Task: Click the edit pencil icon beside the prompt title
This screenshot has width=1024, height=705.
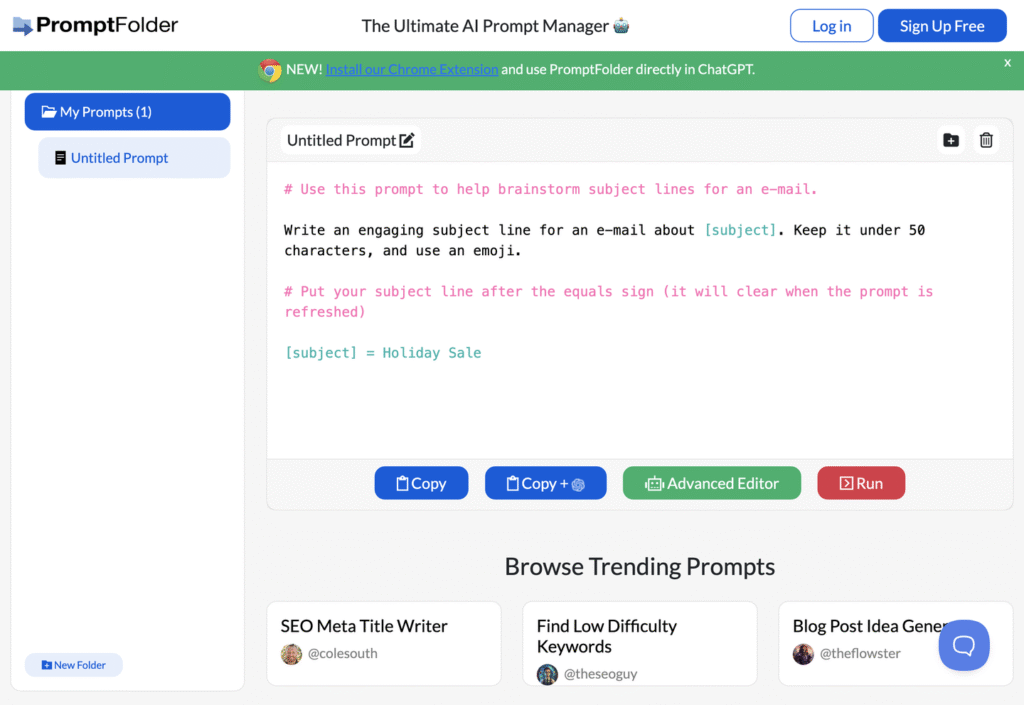Action: pyautogui.click(x=407, y=140)
